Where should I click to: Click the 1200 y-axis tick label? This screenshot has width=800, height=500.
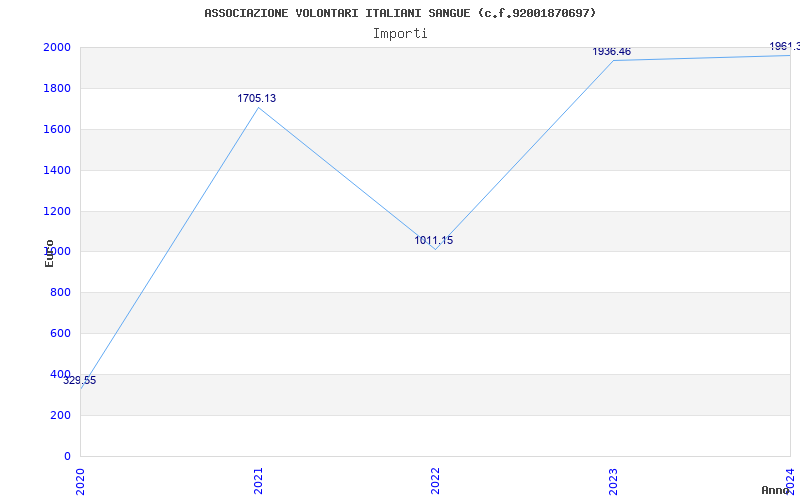click(x=57, y=211)
